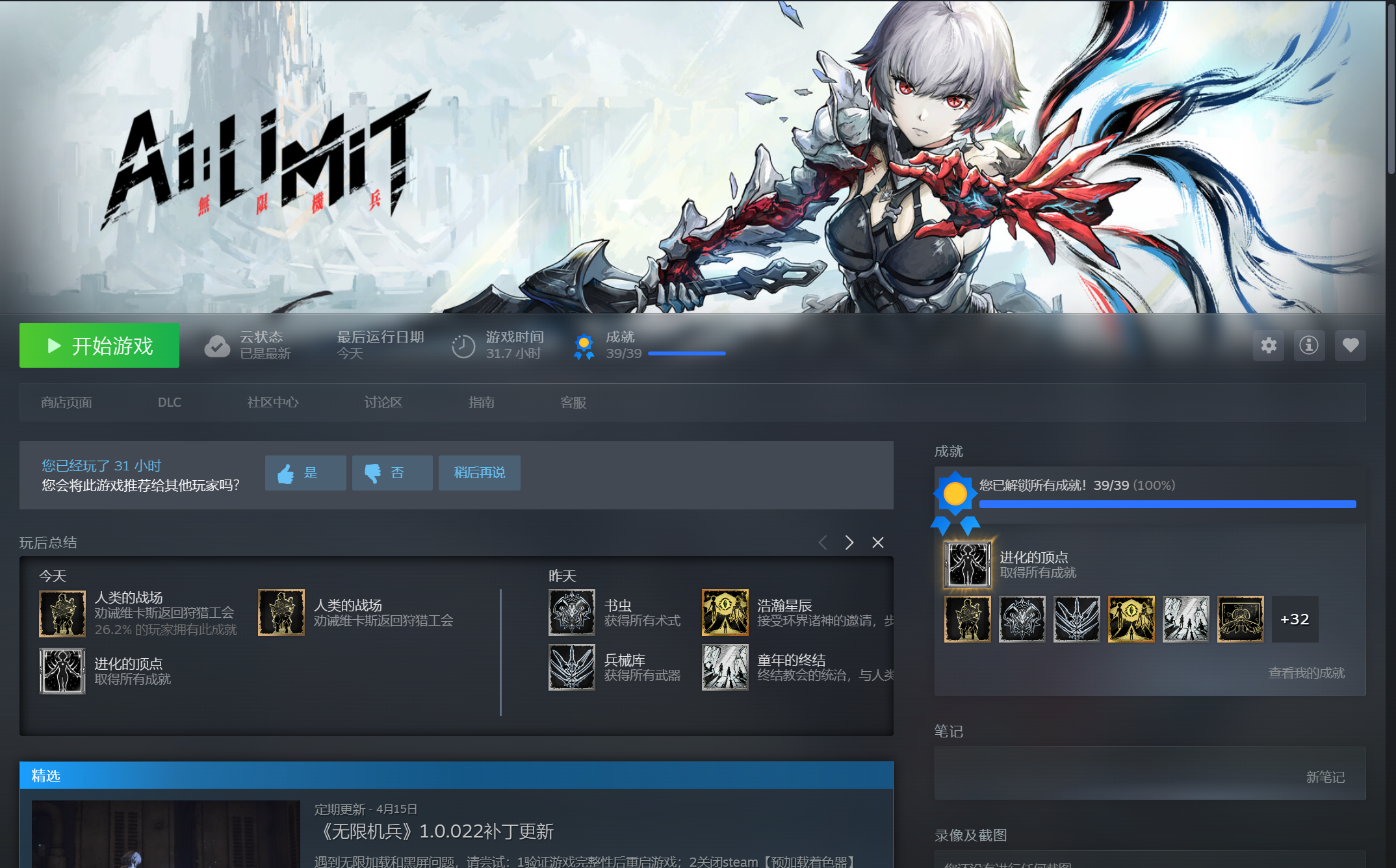Click 您已经玩了 31 小时 link
The image size is (1396, 868).
click(101, 466)
